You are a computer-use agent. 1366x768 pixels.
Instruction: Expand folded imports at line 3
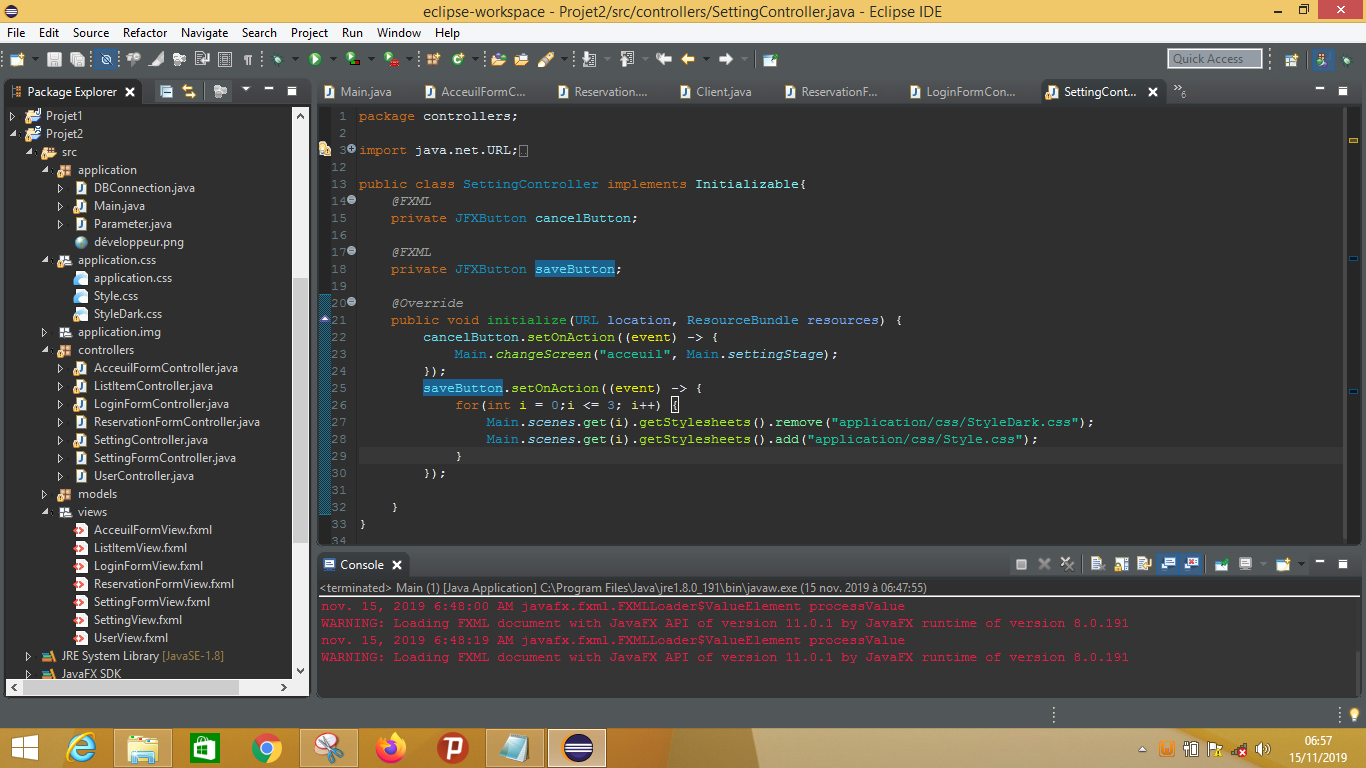tap(351, 149)
